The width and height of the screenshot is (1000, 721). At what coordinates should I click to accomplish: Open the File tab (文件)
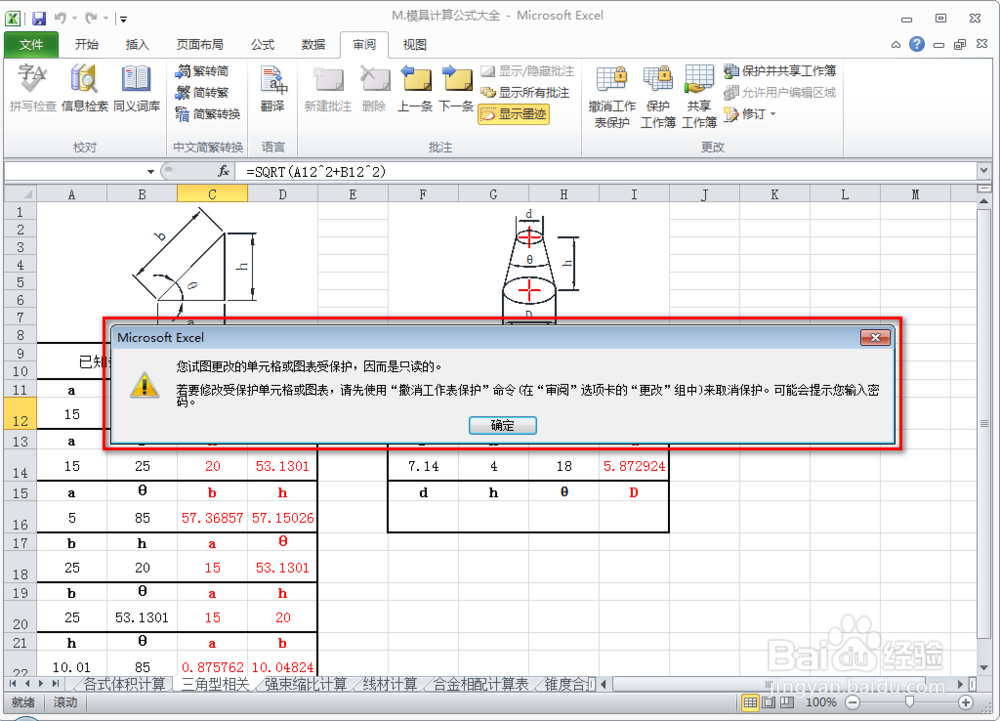(31, 45)
